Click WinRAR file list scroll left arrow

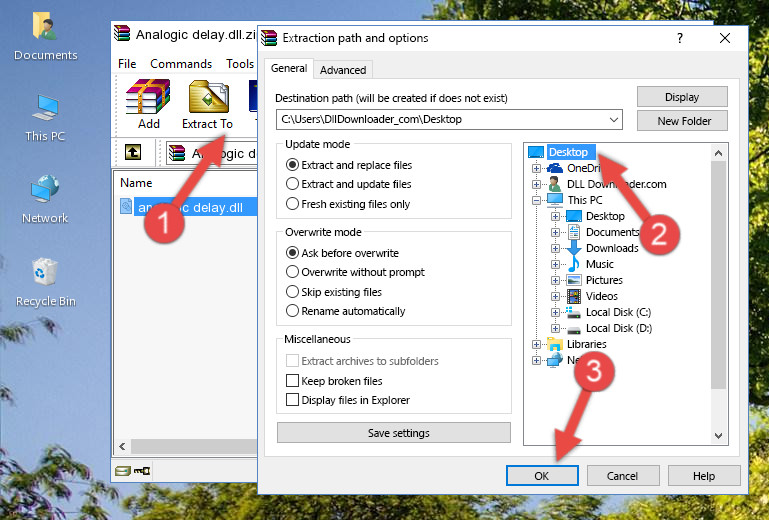[x=122, y=446]
